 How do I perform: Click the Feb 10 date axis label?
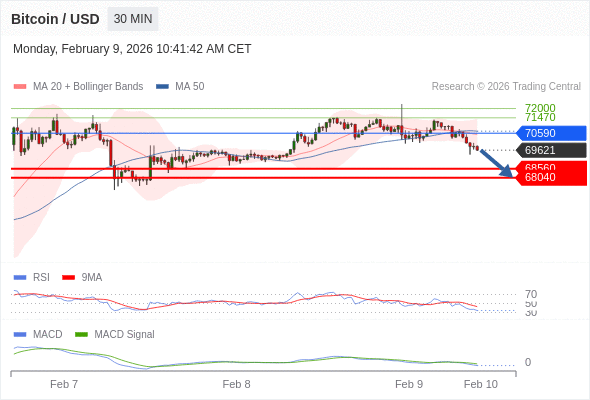point(481,384)
